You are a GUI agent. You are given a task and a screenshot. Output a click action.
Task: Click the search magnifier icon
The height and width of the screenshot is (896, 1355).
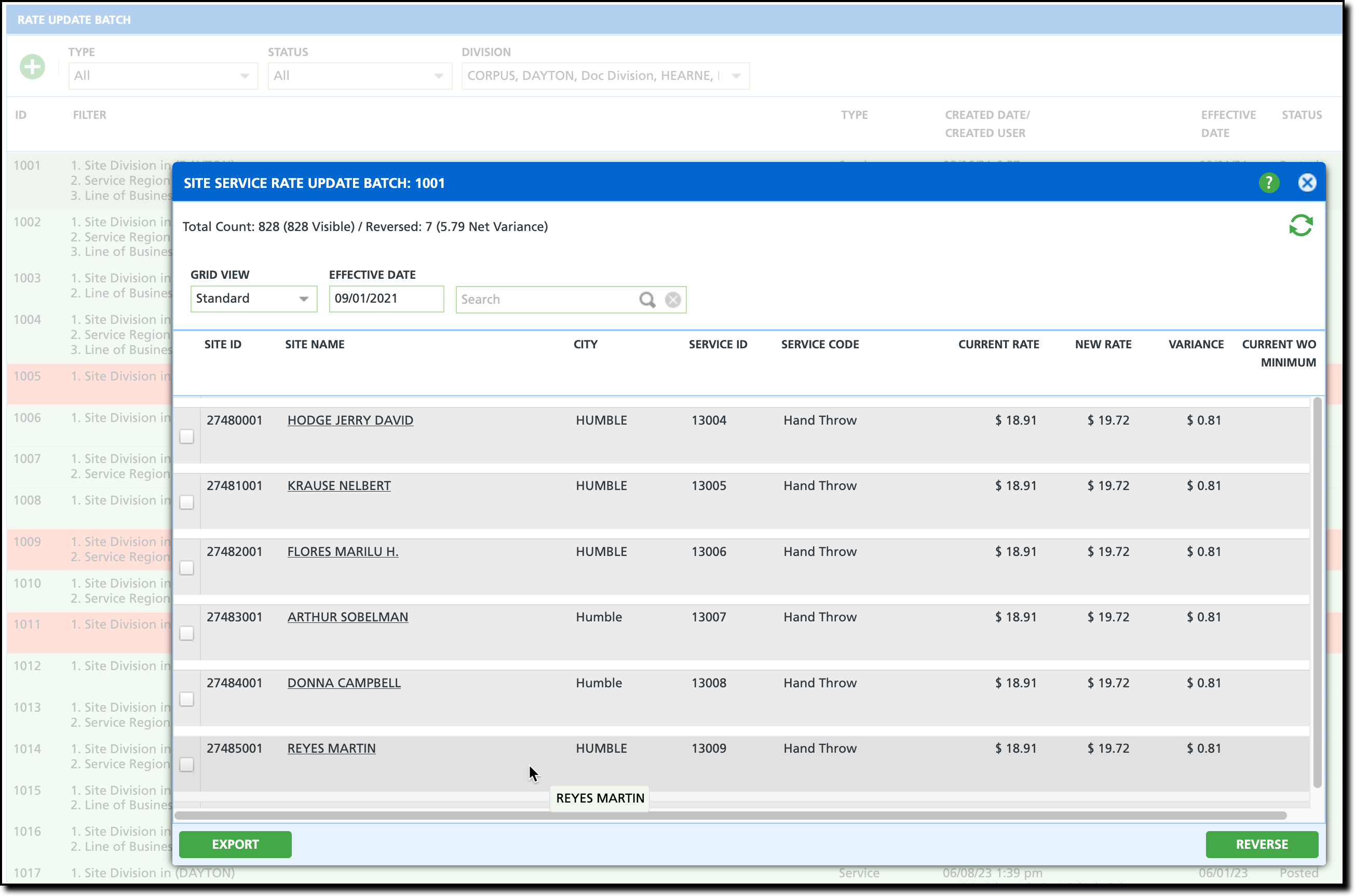click(x=647, y=300)
